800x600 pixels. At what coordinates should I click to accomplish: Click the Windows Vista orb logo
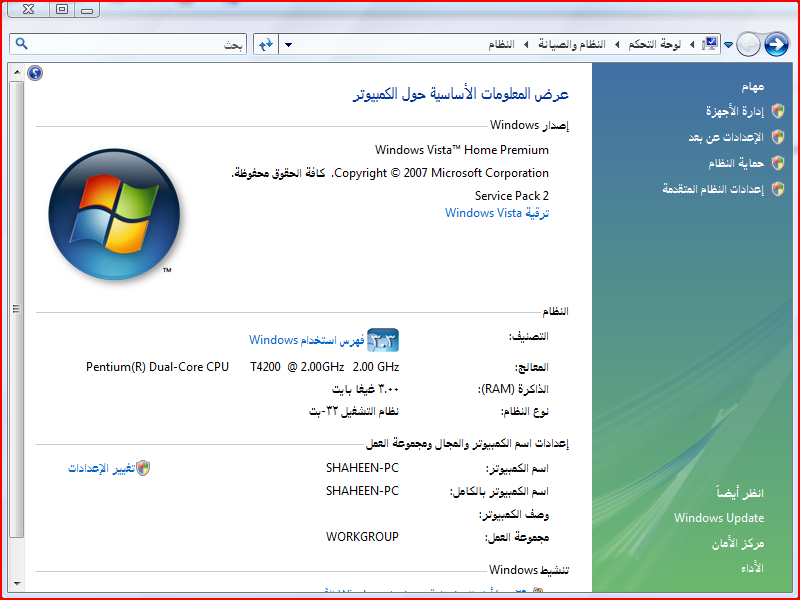114,214
